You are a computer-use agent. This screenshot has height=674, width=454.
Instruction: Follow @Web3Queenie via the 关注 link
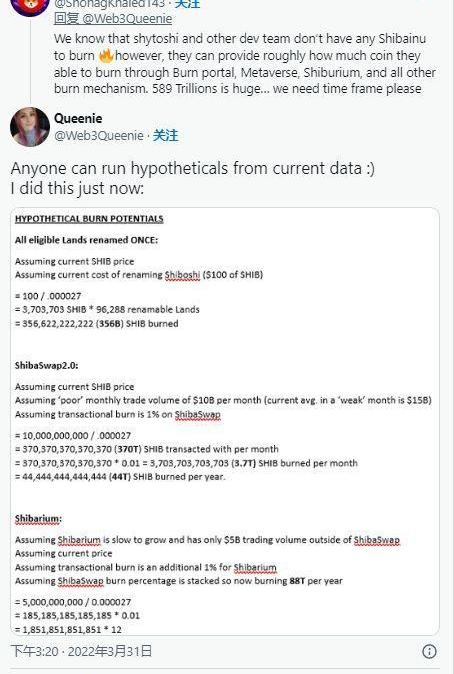click(166, 136)
